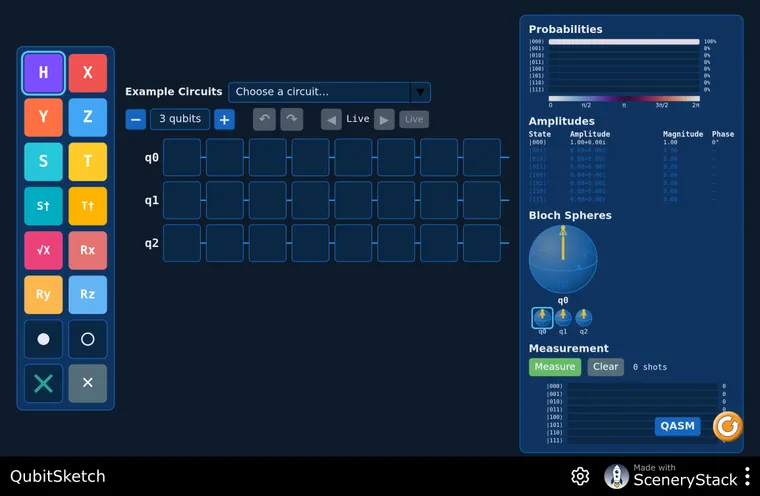Select the Pauli X gate
This screenshot has width=760, height=496.
point(88,73)
